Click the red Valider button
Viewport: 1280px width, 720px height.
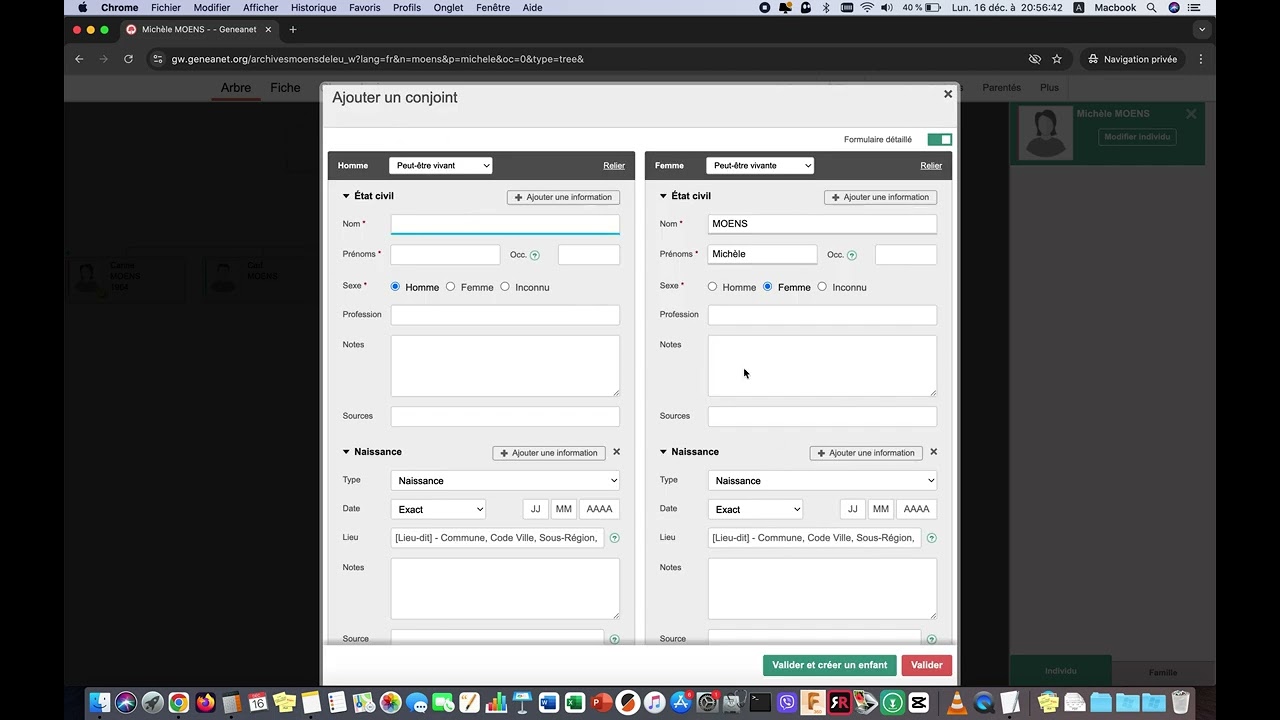pyautogui.click(x=927, y=665)
